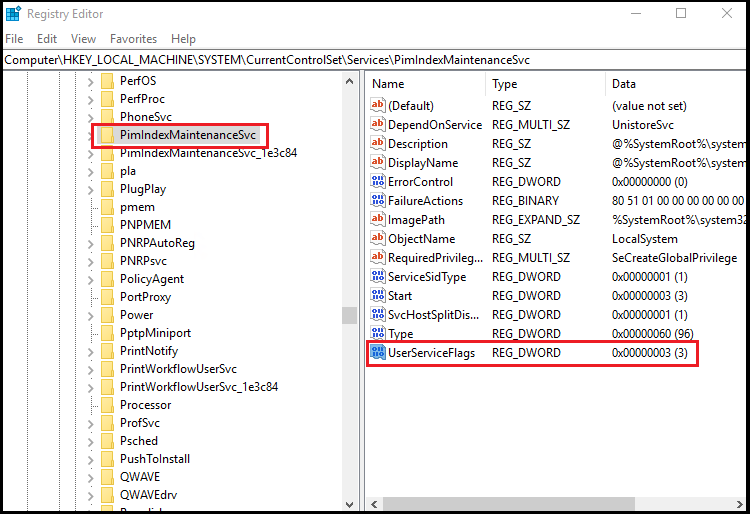This screenshot has width=750, height=514.
Task: Select the PrintWorkflowUserSvc_1e3c84 key
Action: 199,387
